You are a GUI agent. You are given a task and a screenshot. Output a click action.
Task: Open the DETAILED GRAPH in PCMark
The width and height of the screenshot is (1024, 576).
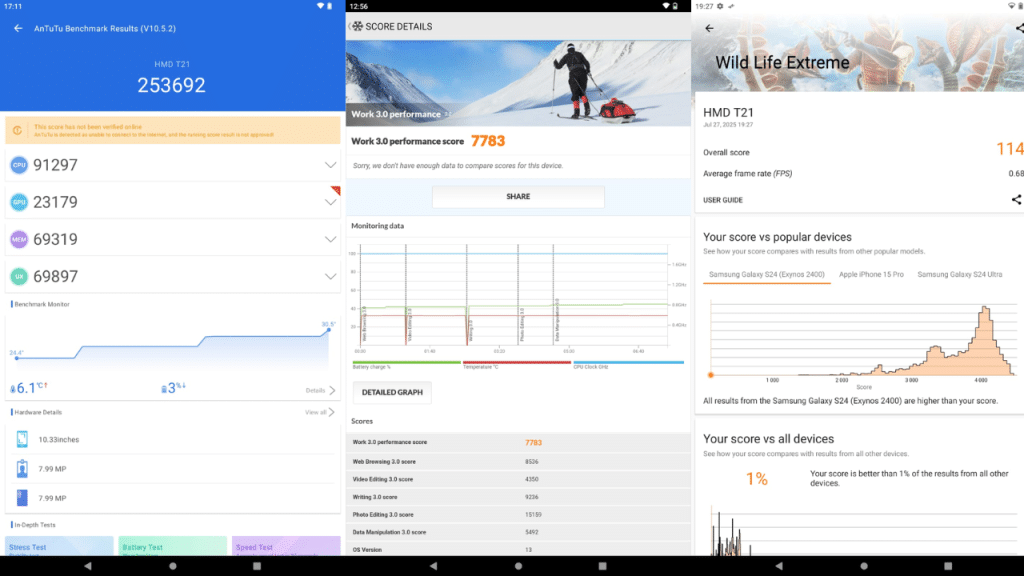coord(392,392)
